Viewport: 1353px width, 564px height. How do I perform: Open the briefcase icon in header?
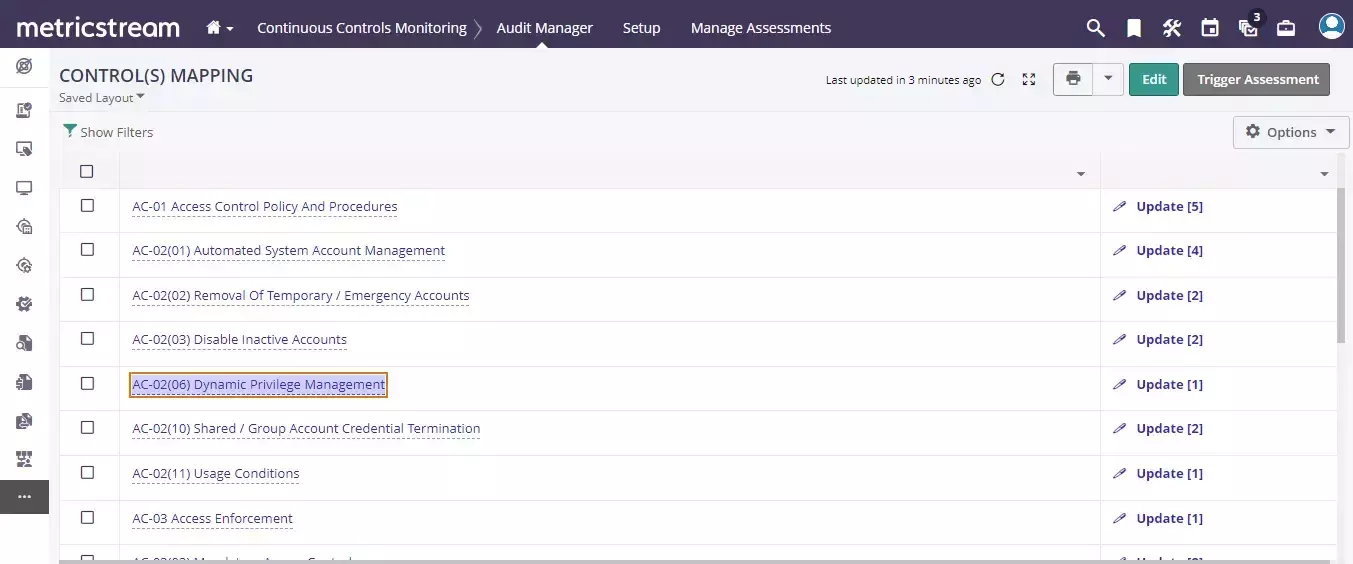coord(1286,28)
